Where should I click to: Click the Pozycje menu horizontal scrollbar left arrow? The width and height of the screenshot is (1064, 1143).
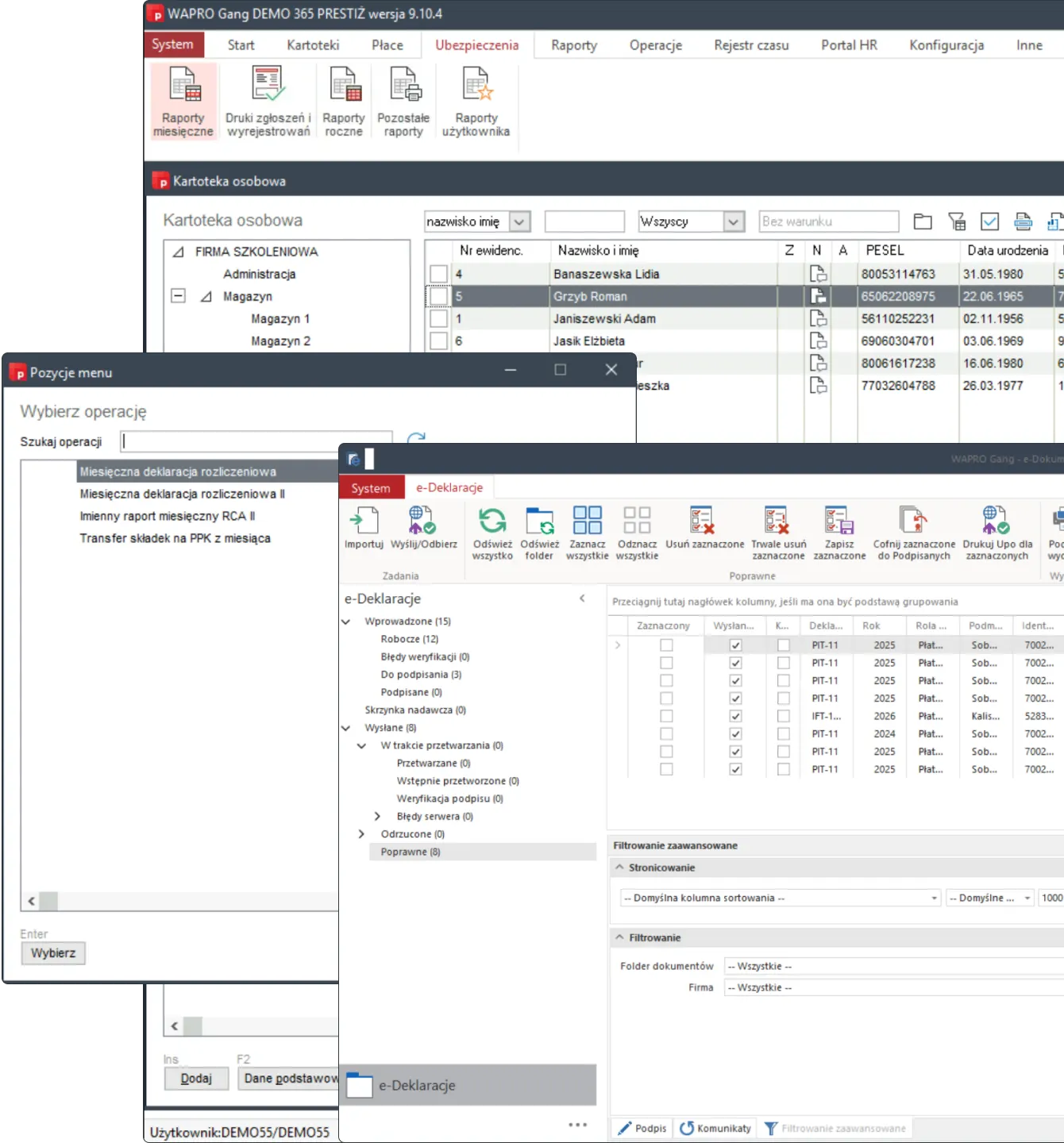pyautogui.click(x=31, y=901)
